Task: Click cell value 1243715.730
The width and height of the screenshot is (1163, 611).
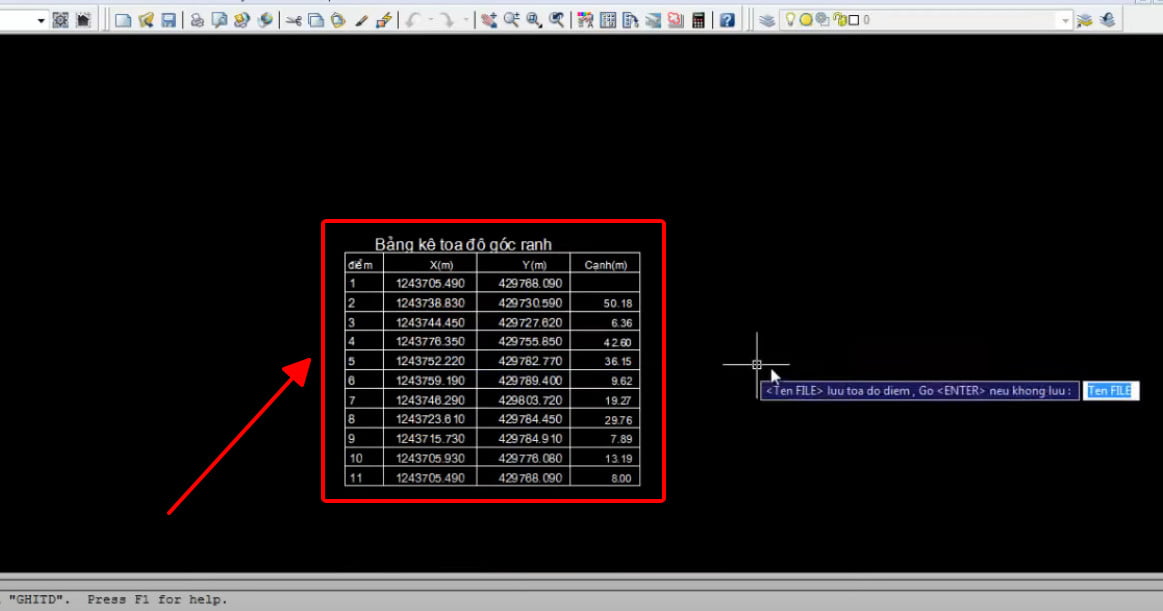Action: [x=430, y=439]
